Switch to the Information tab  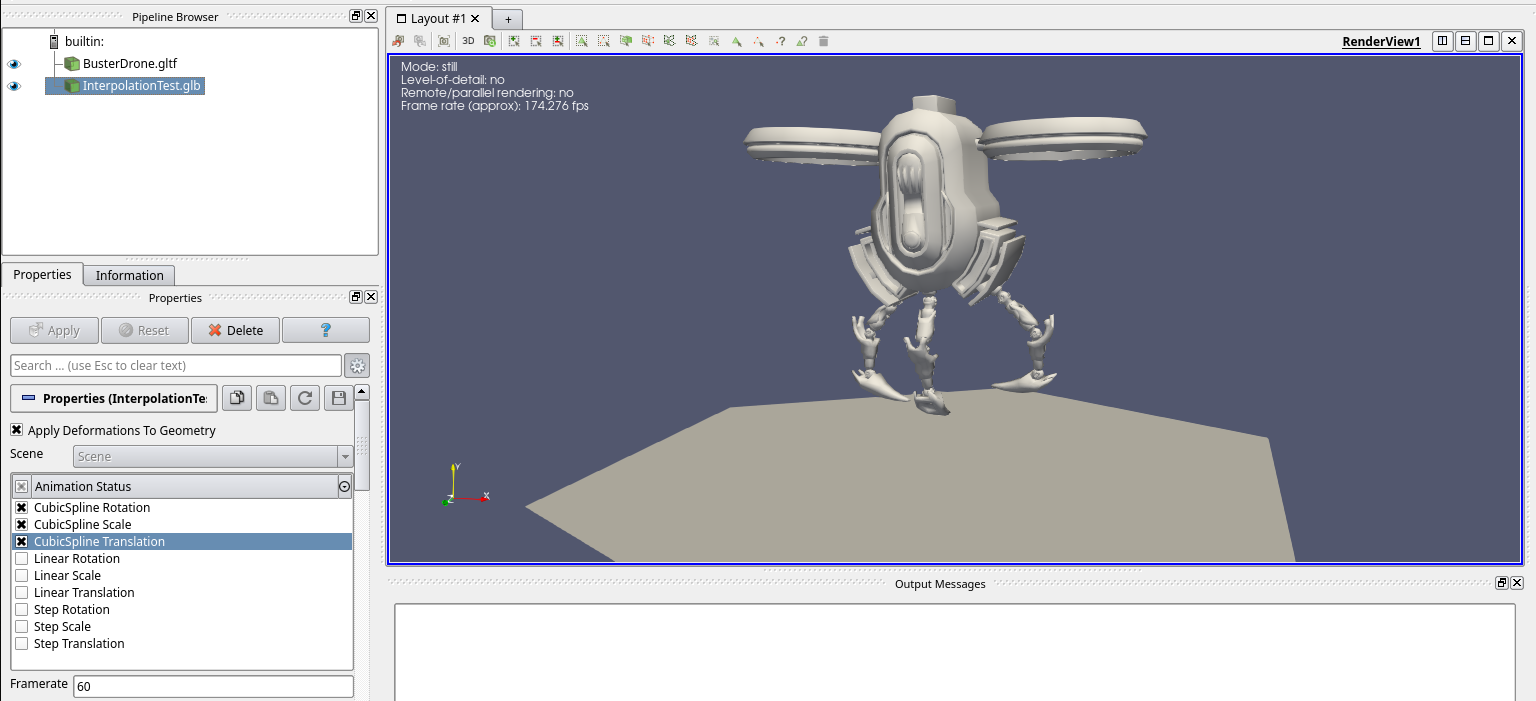pyautogui.click(x=129, y=275)
